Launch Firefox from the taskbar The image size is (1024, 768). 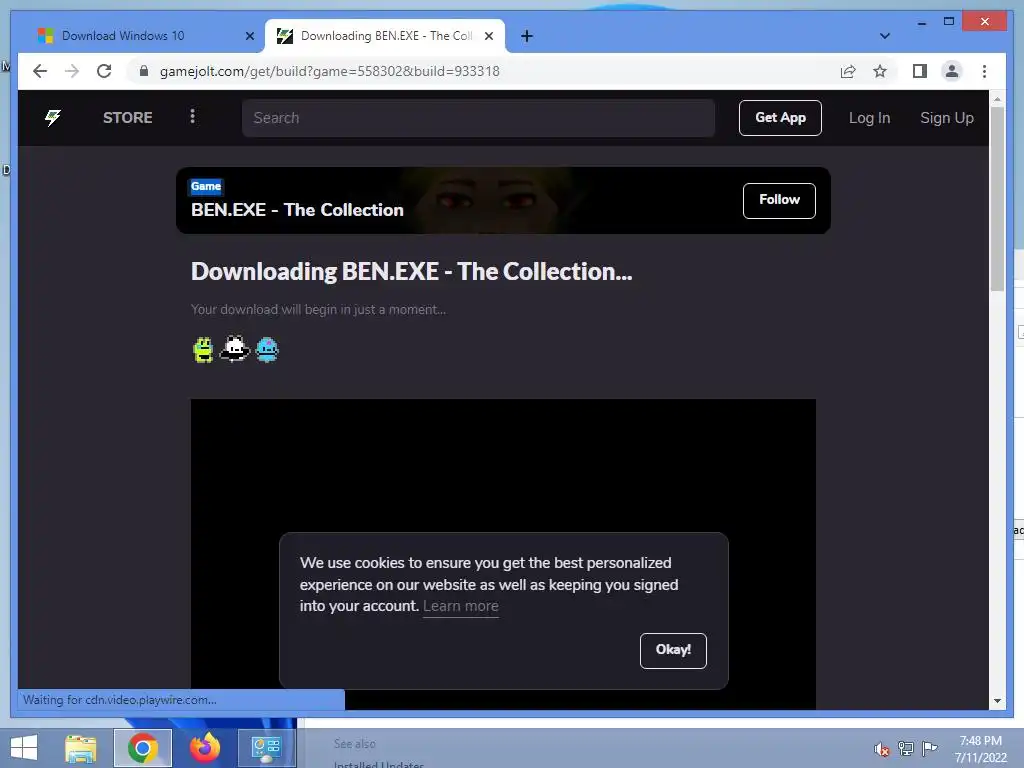204,748
